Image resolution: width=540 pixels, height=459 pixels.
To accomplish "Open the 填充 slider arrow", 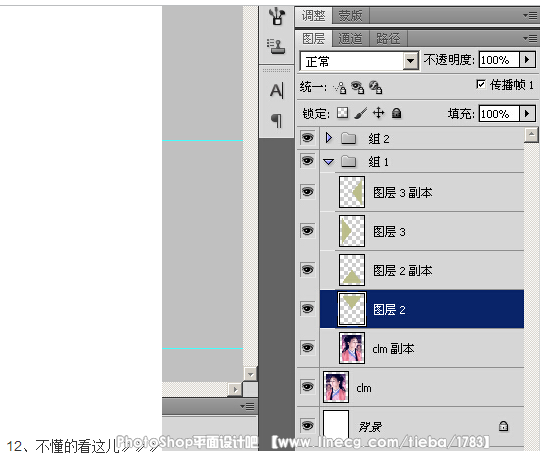I will coord(527,113).
